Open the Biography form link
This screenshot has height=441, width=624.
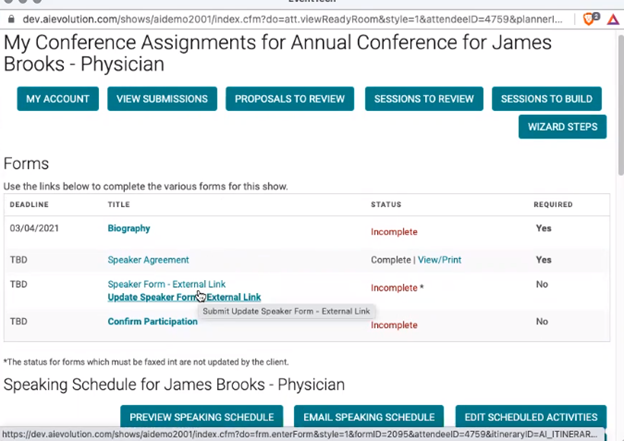tap(129, 228)
